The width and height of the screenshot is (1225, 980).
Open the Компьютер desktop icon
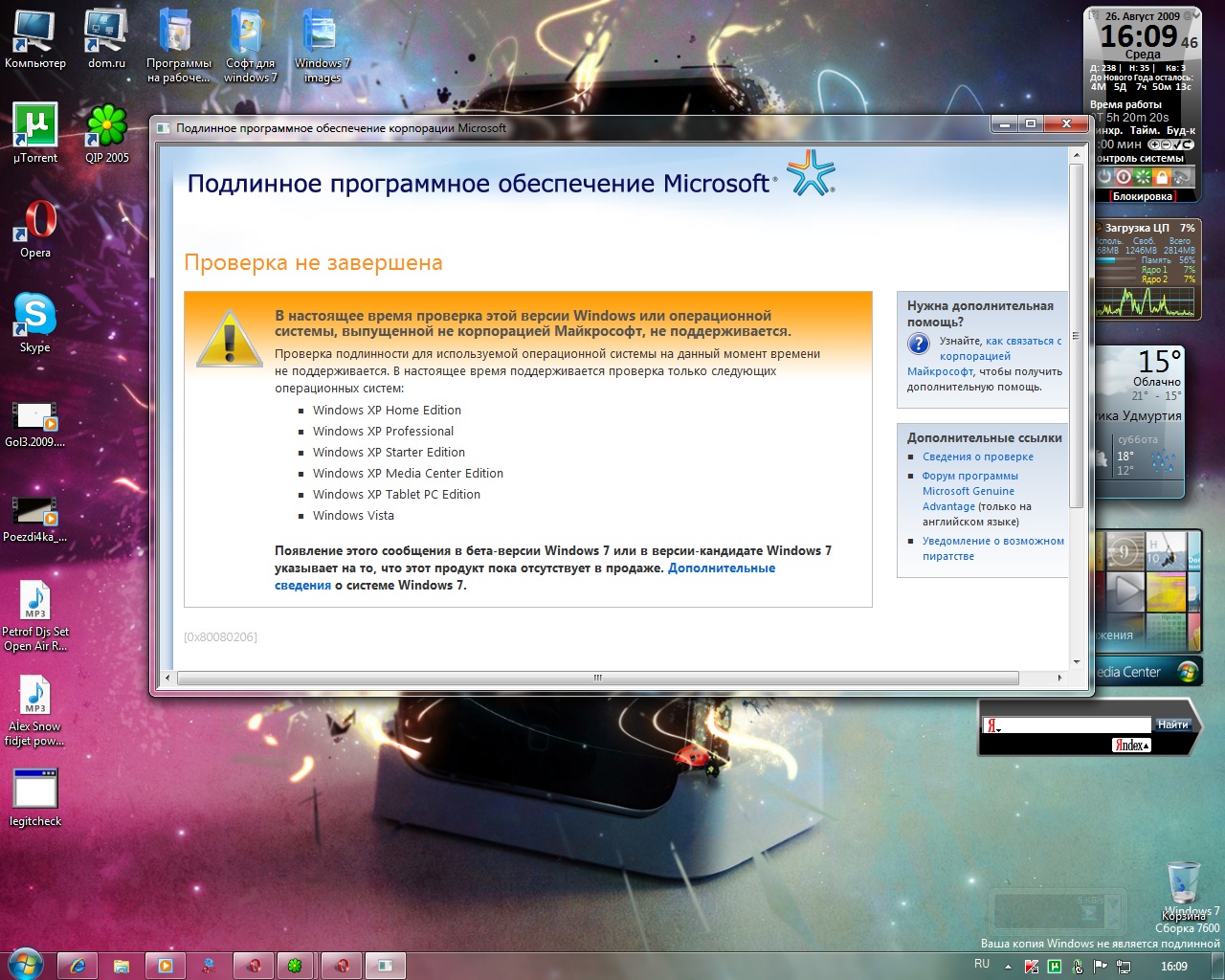click(x=35, y=39)
